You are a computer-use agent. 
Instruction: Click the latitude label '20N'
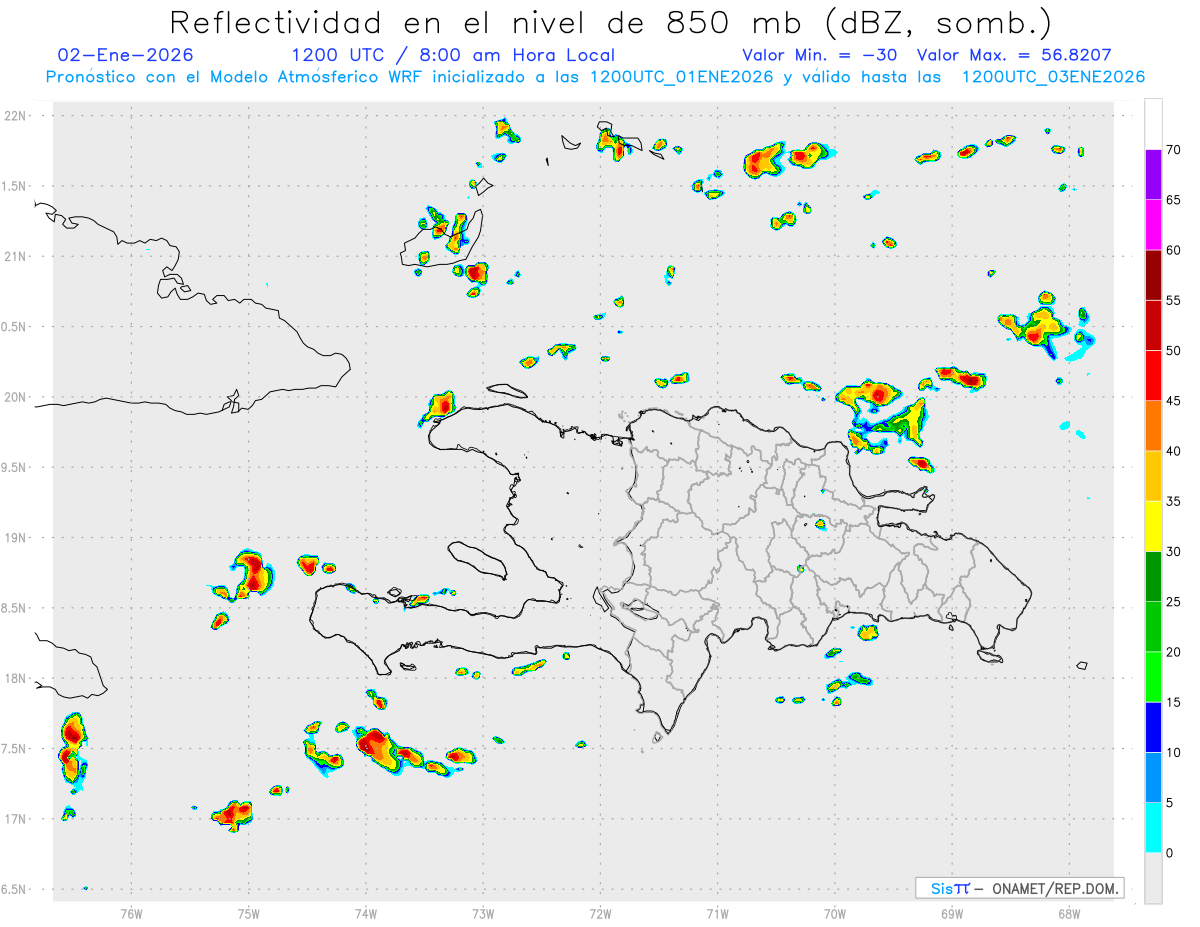(17, 397)
